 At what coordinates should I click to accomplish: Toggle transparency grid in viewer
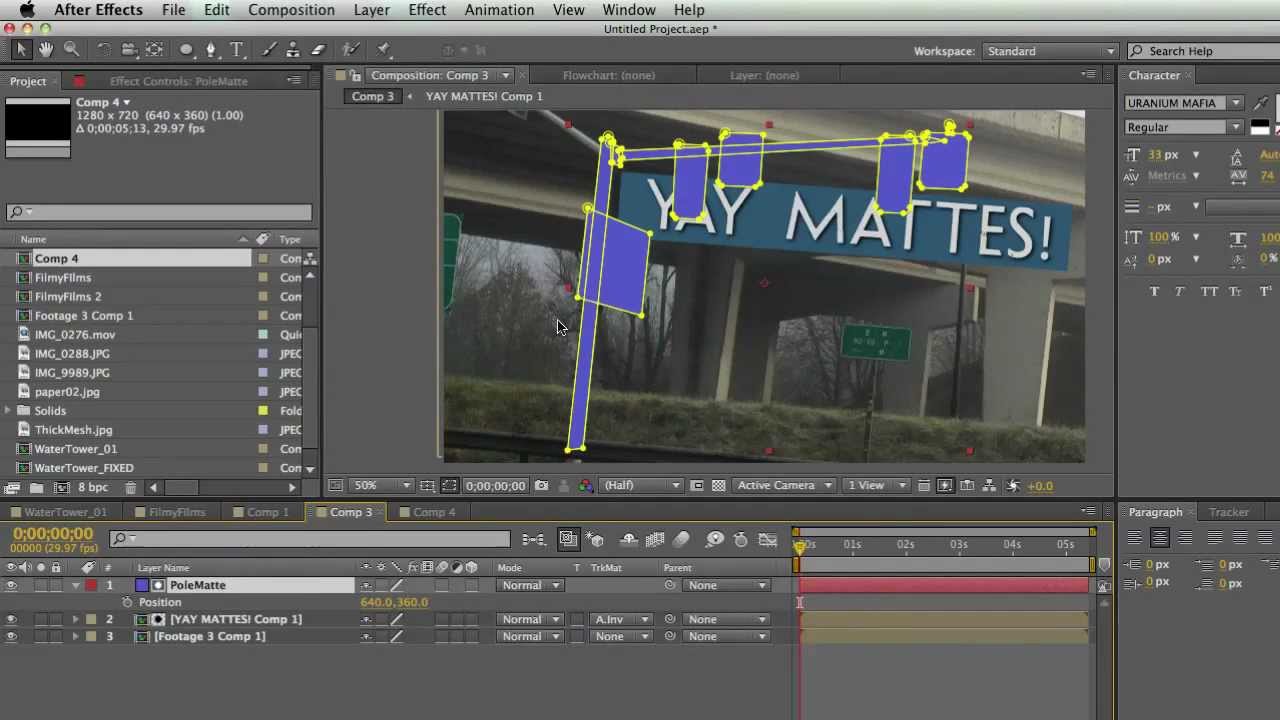(x=718, y=486)
